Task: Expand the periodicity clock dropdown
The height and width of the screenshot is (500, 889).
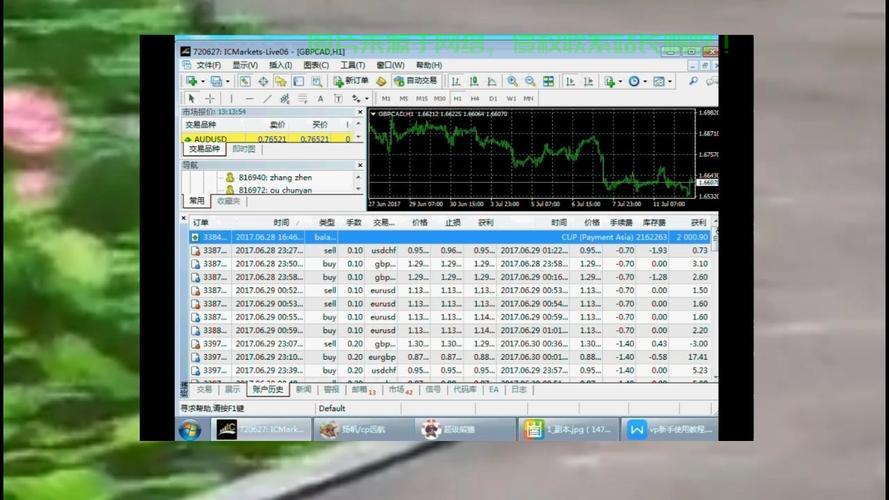Action: (647, 81)
